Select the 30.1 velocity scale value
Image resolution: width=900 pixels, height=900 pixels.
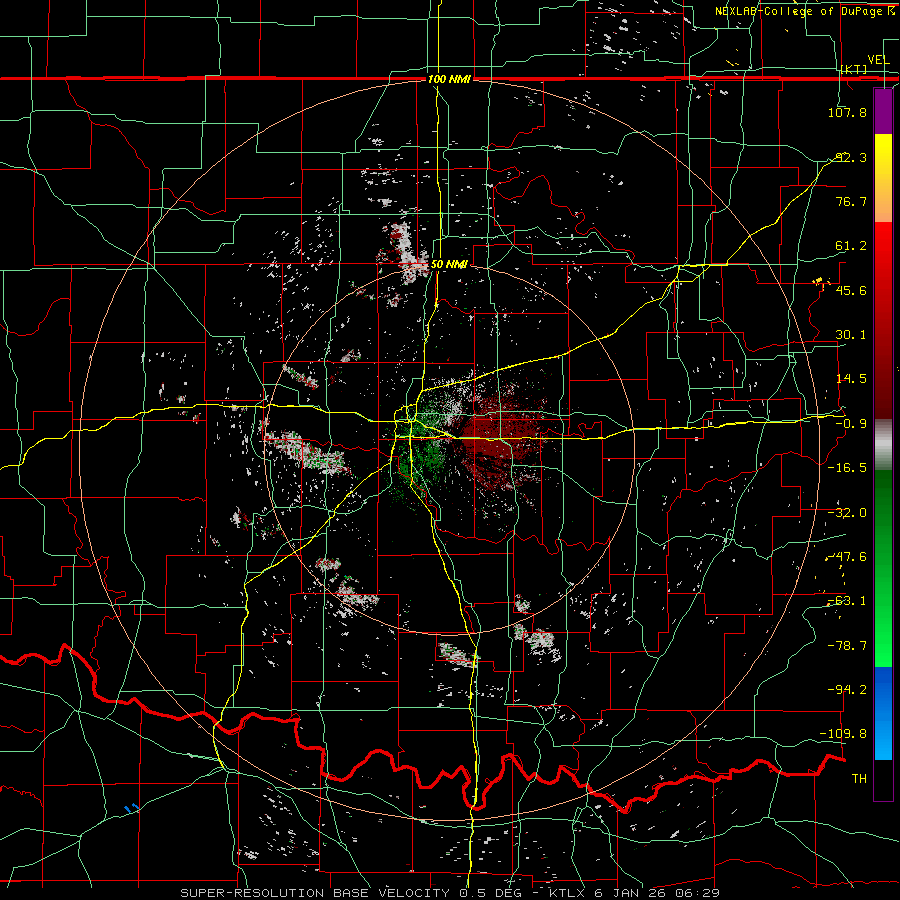(x=851, y=335)
